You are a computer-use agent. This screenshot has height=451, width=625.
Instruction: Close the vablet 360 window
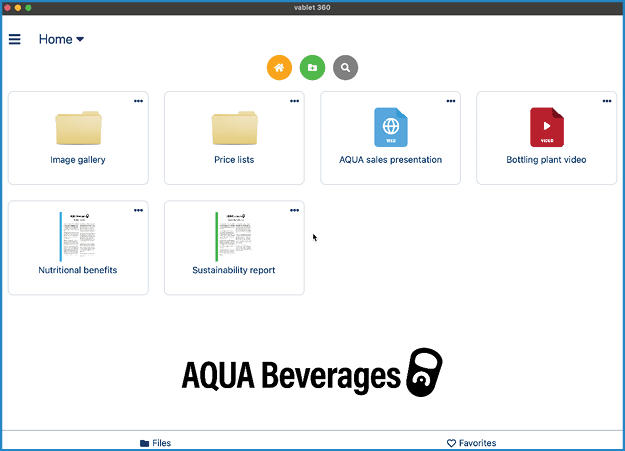[x=7, y=8]
